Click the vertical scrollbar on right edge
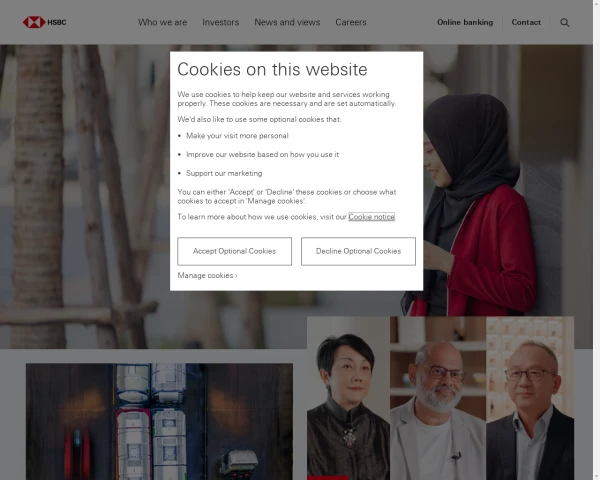The height and width of the screenshot is (480, 600). 596,240
